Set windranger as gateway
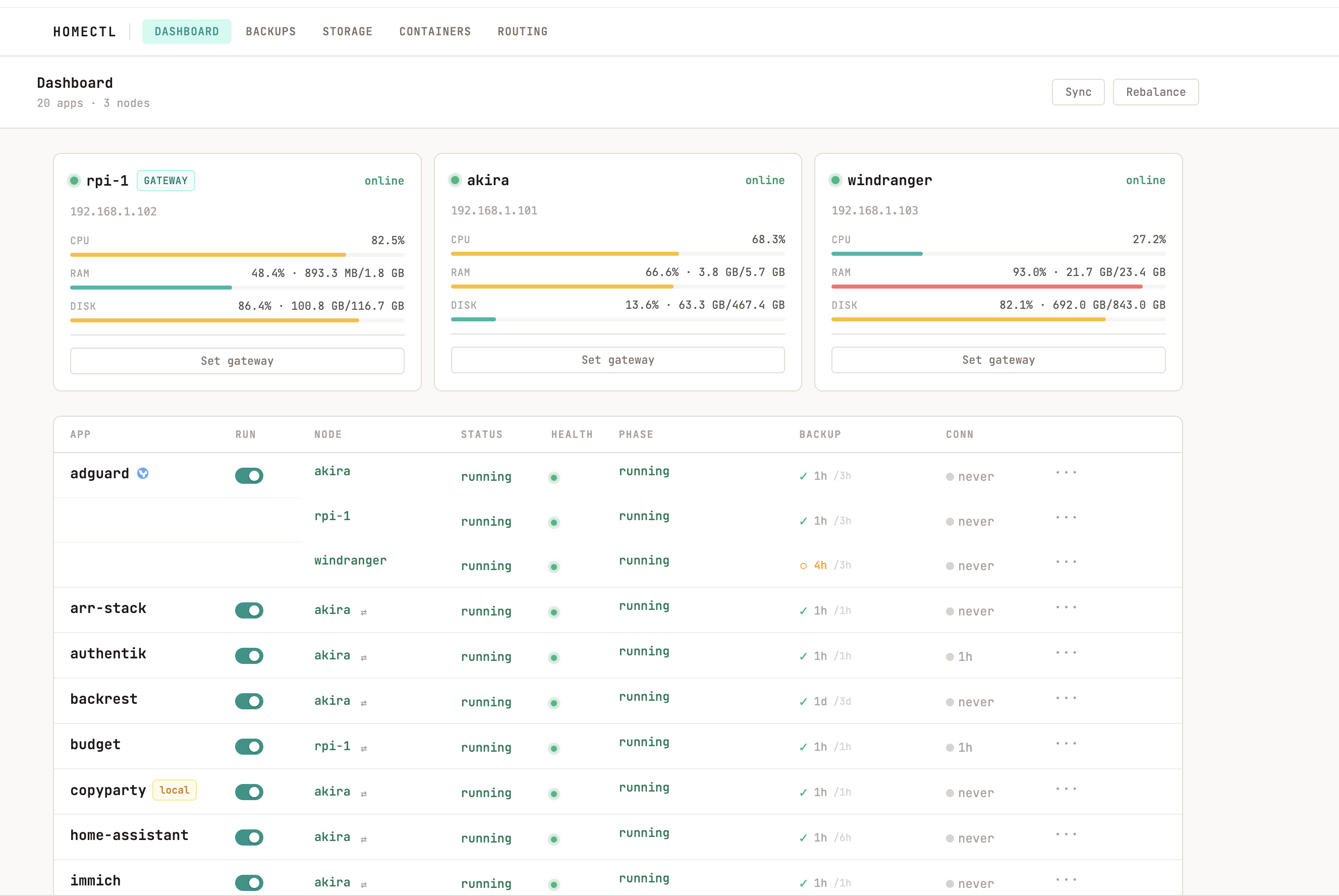The height and width of the screenshot is (896, 1339). [998, 360]
